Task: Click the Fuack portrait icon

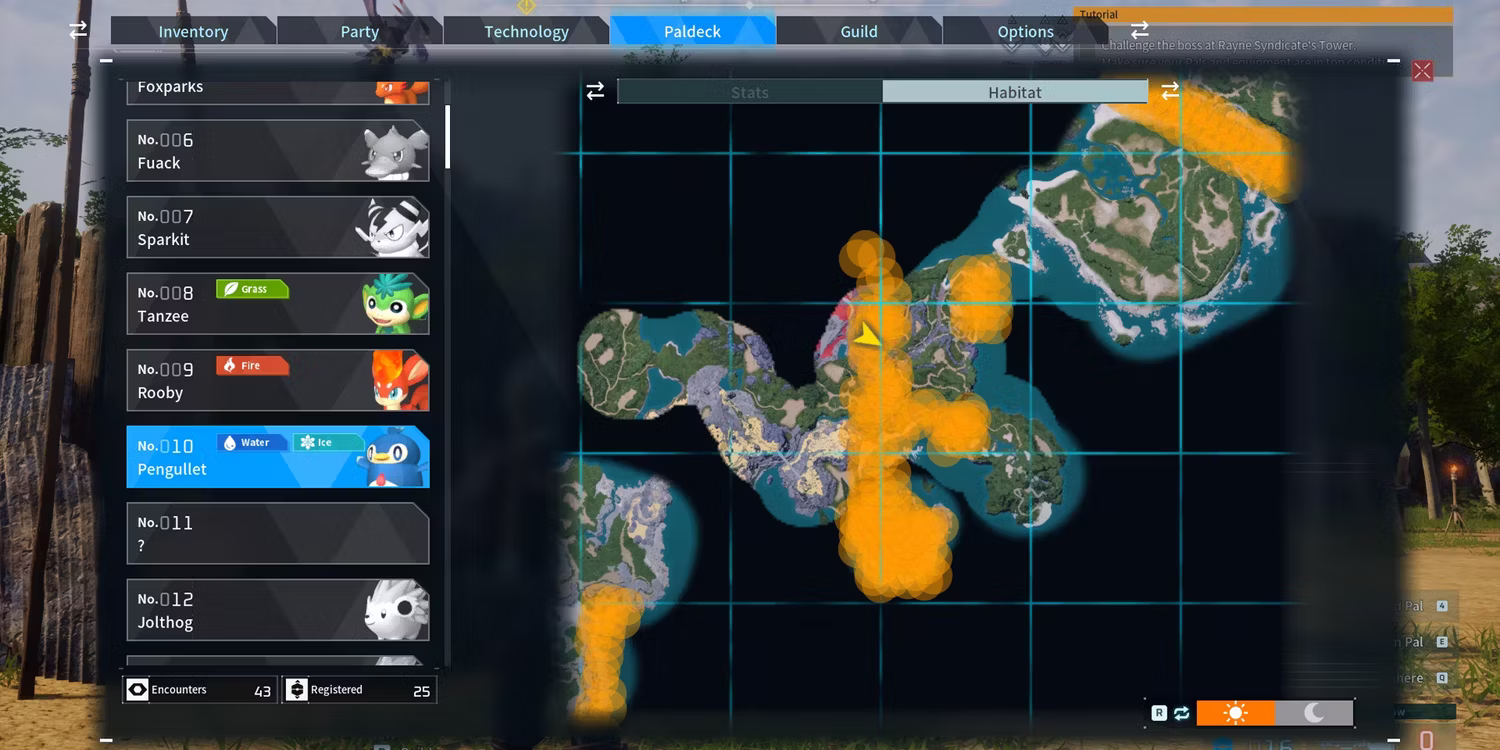Action: [394, 152]
